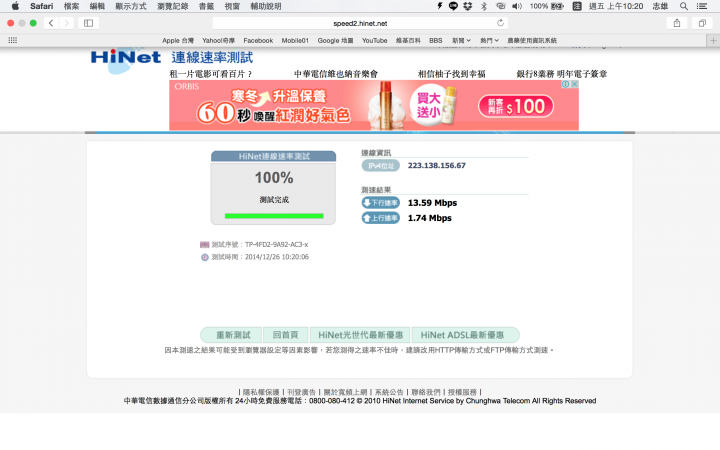Viewport: 720px width, 450px height.
Task: Click the speed2.hinet.net address field
Action: tap(360, 23)
